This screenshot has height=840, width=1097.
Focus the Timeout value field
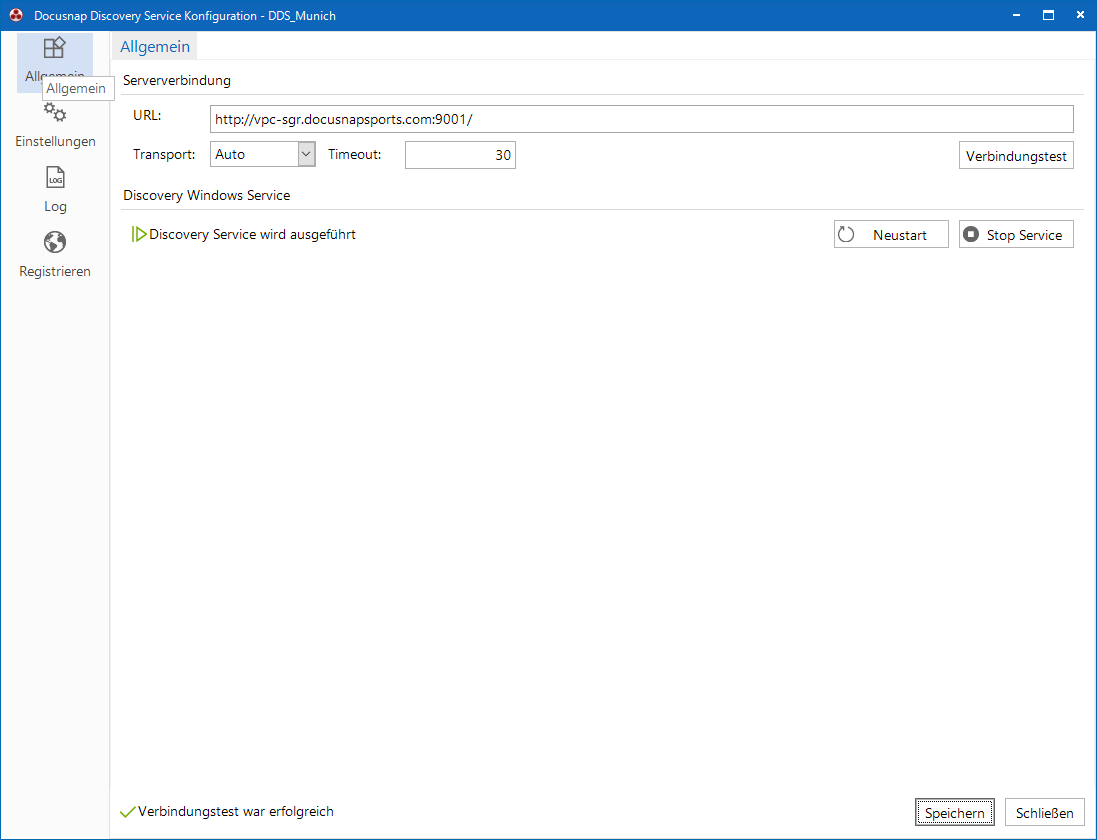tap(460, 155)
